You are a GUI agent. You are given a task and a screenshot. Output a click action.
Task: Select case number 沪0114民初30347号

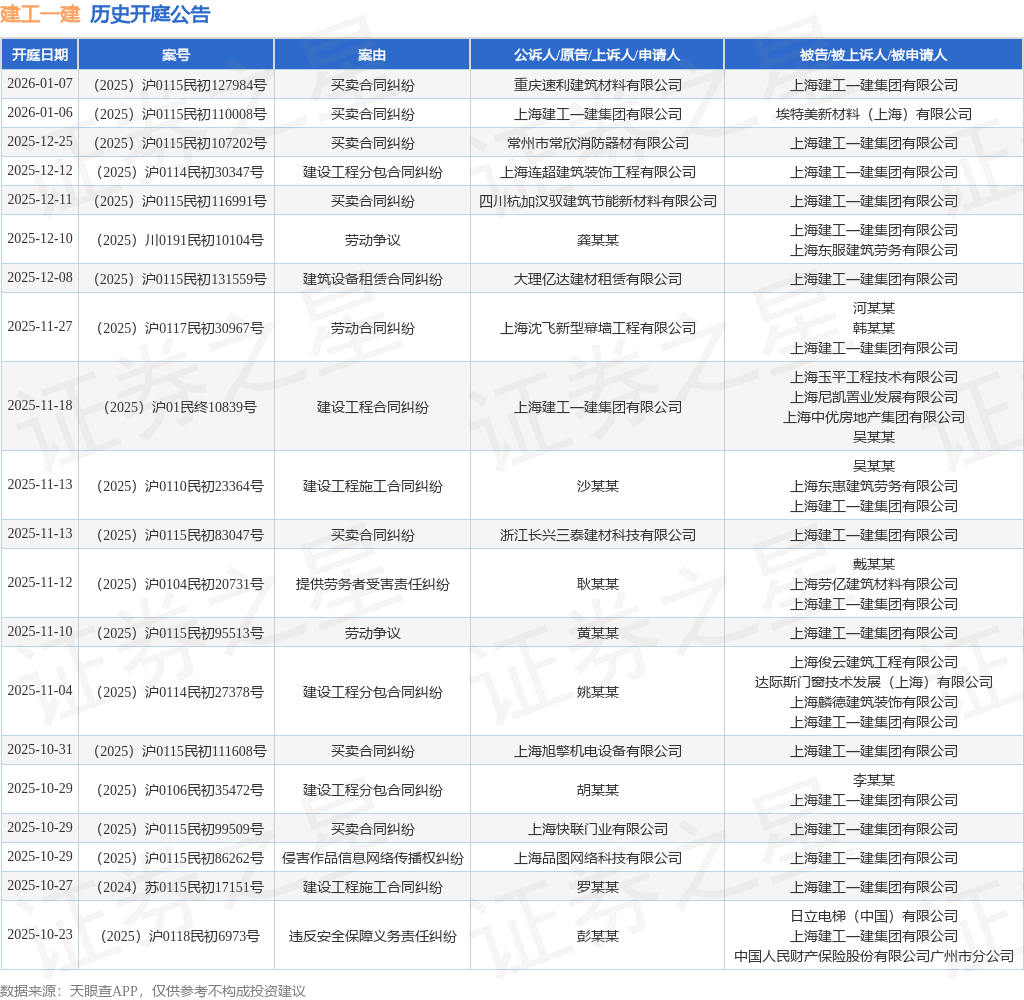180,172
